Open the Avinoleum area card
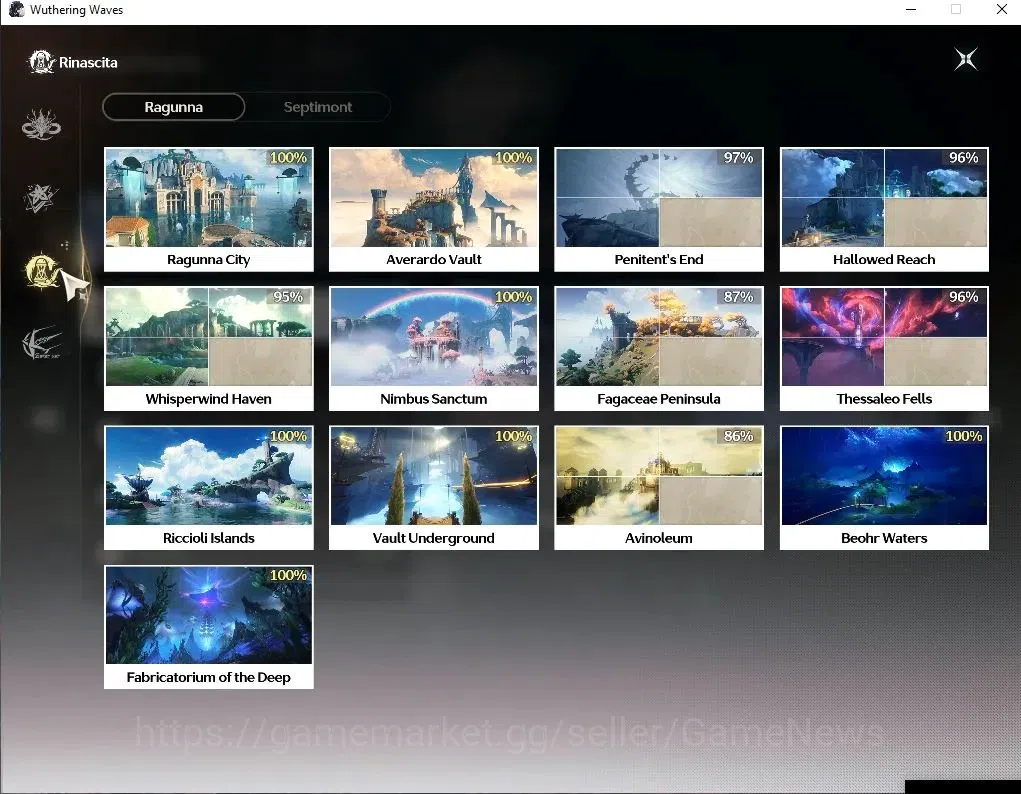The height and width of the screenshot is (794, 1021). click(659, 488)
